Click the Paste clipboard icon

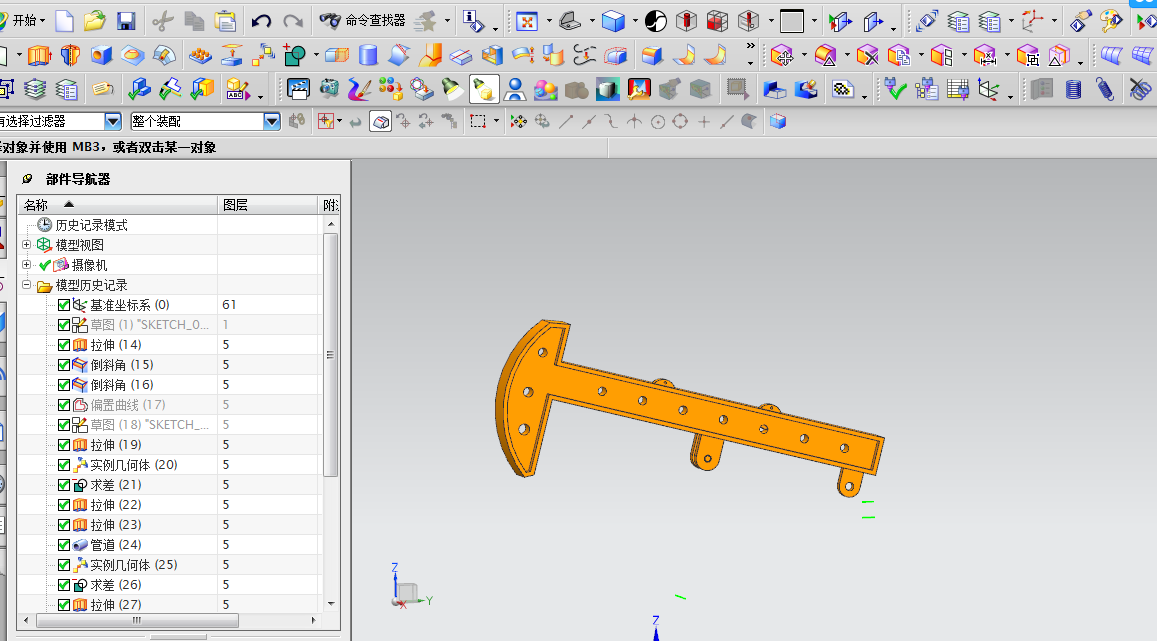225,20
